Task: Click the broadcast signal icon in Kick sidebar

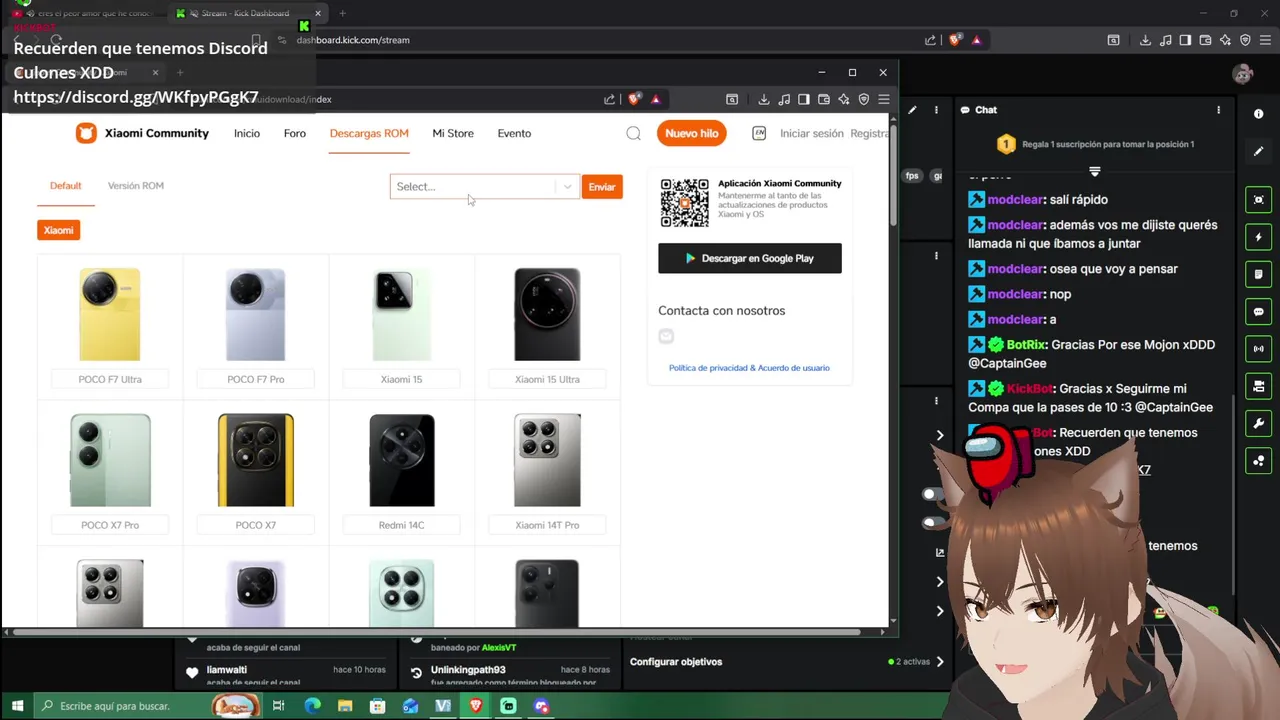Action: click(1258, 349)
